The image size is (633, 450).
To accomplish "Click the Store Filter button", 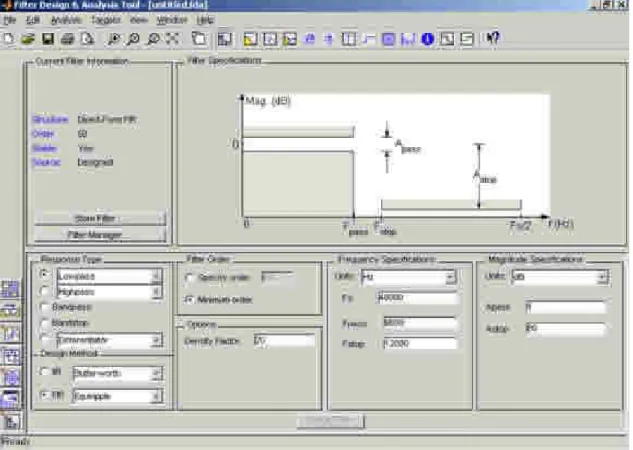I will pos(100,218).
